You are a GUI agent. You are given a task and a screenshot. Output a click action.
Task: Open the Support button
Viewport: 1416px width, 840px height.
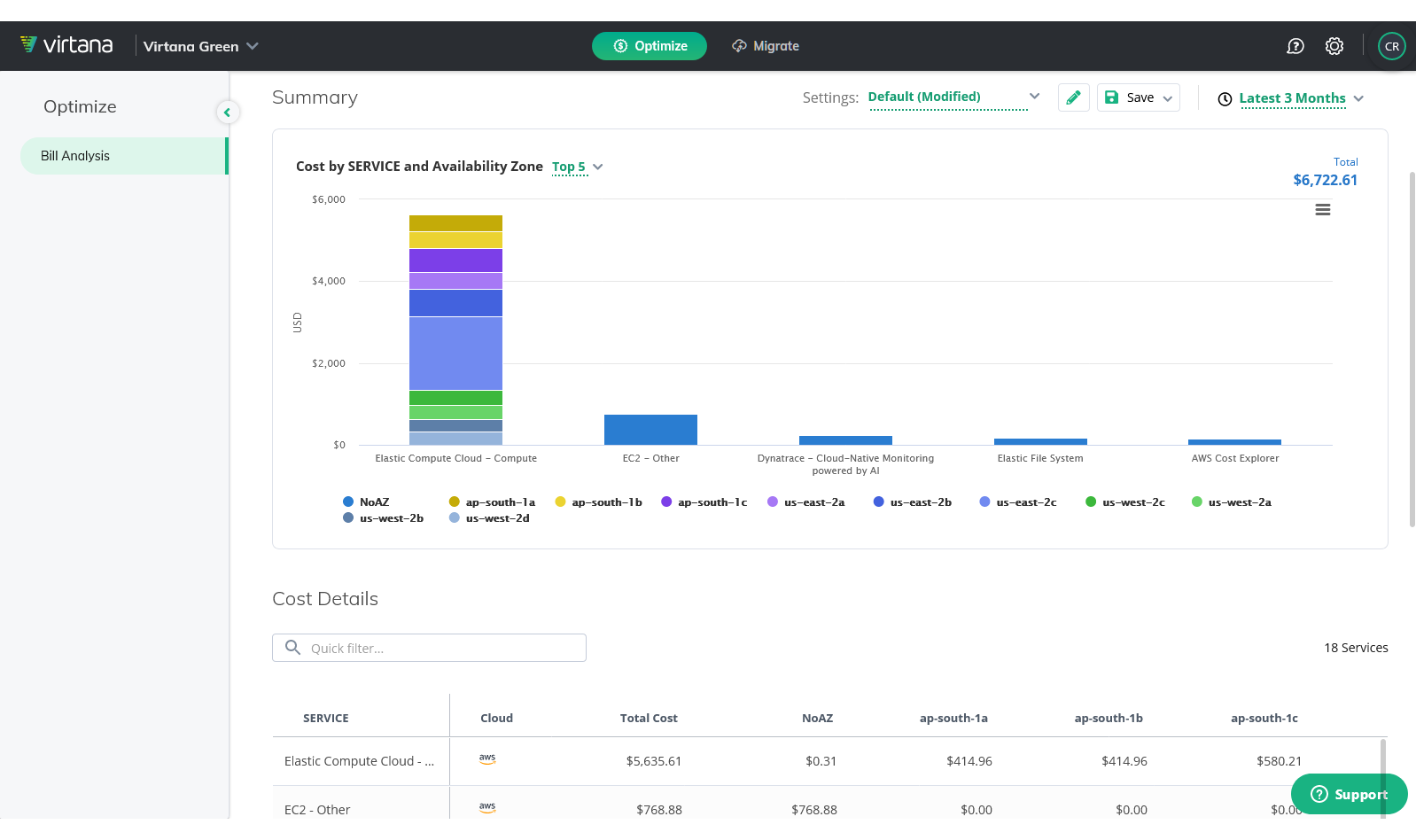[x=1349, y=794]
